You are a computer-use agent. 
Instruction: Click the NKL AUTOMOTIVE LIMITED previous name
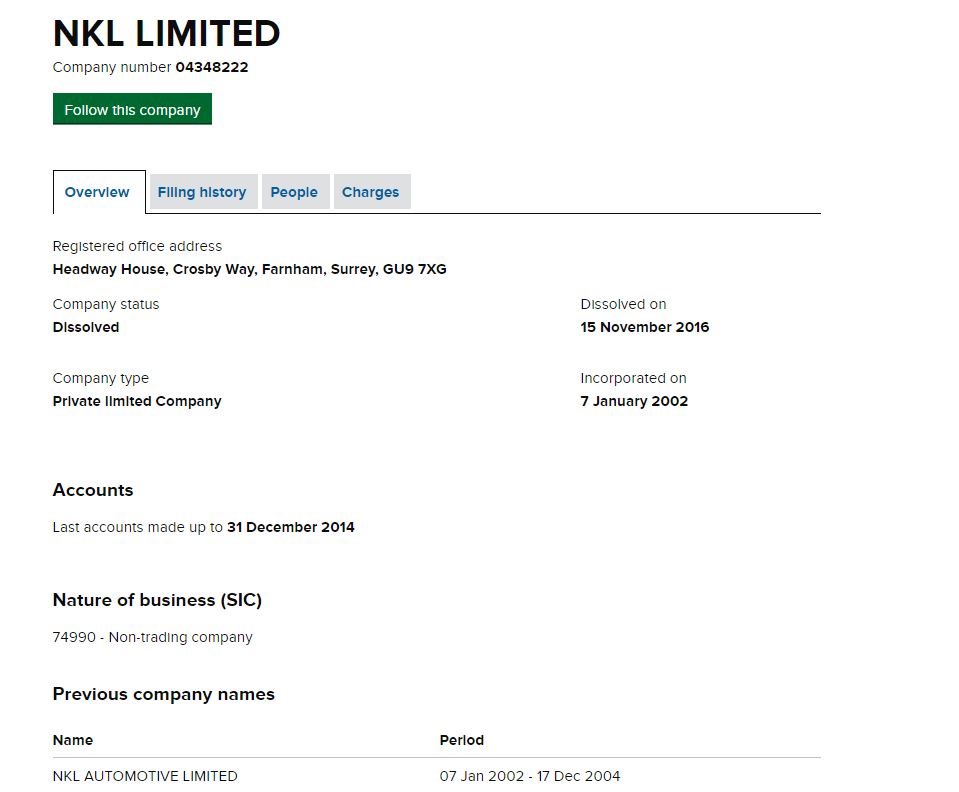(145, 776)
